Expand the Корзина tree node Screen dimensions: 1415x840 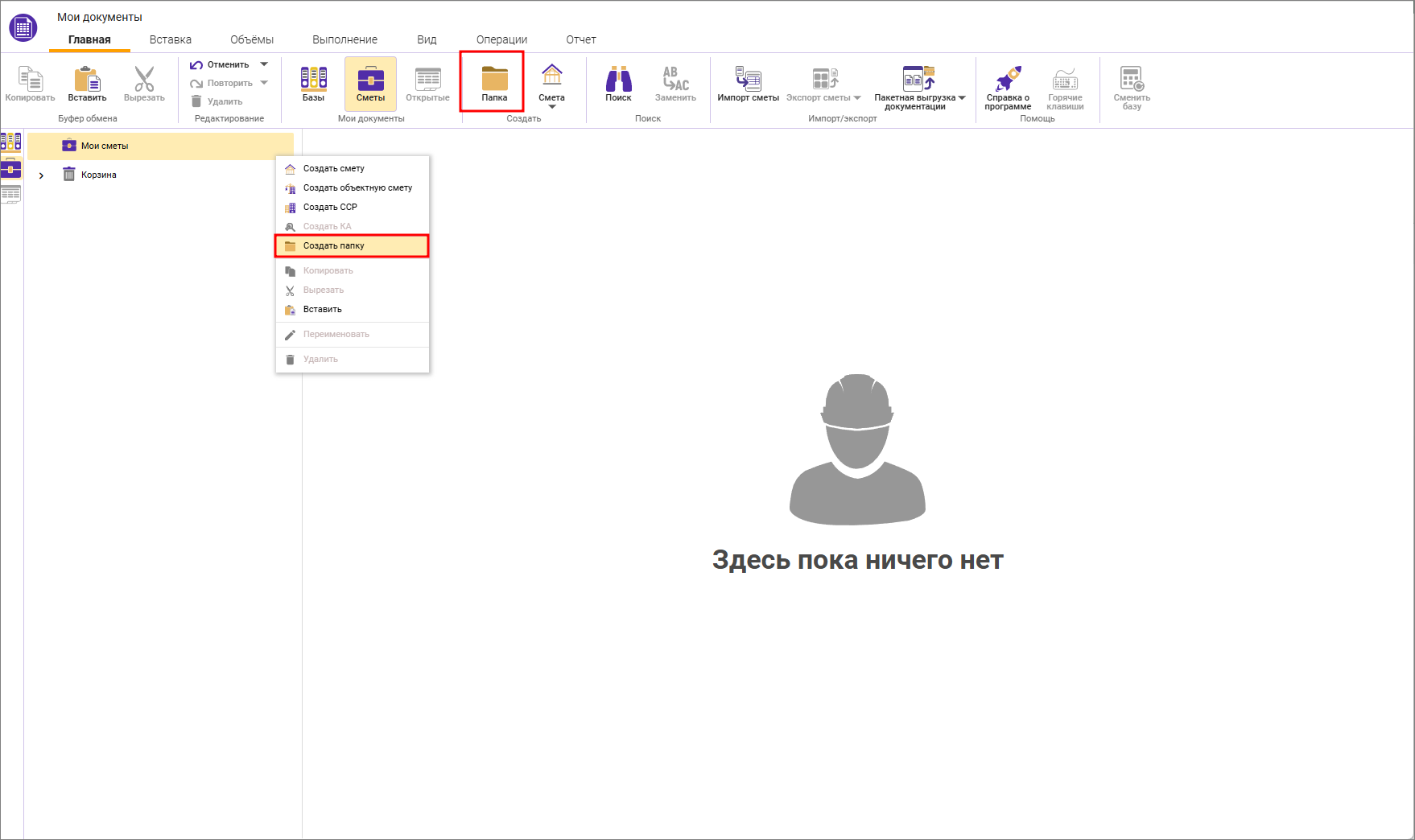(x=41, y=175)
